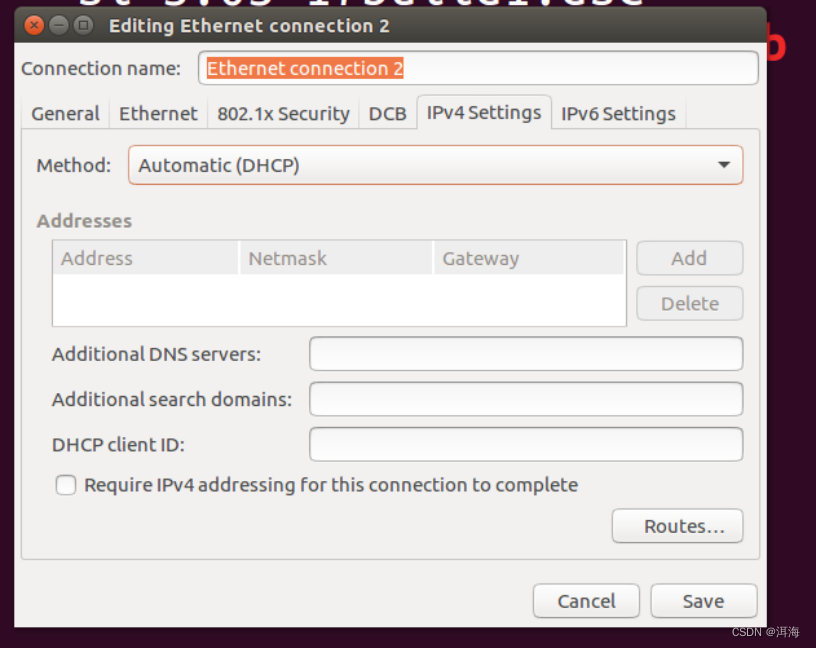
Task: Click the Netmask column header
Action: pos(288,258)
